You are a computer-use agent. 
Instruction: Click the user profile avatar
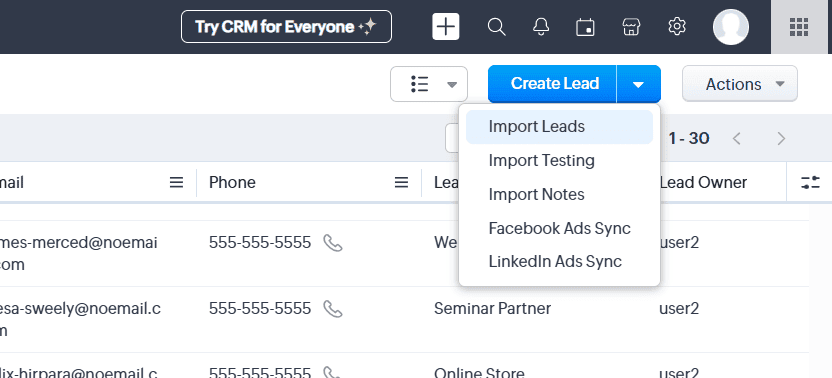point(731,27)
